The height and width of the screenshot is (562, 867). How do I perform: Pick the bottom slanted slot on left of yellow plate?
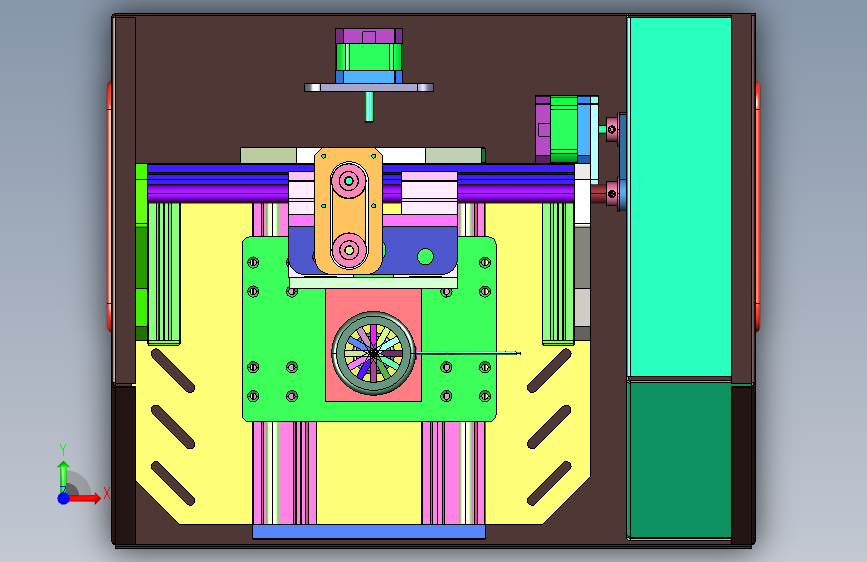[x=173, y=483]
